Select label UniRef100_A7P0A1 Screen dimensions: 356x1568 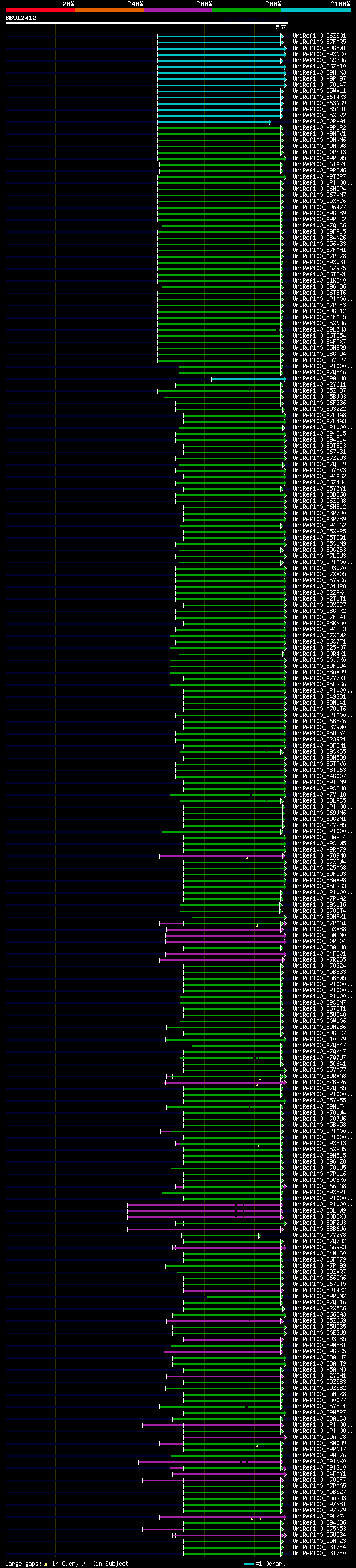click(x=319, y=923)
